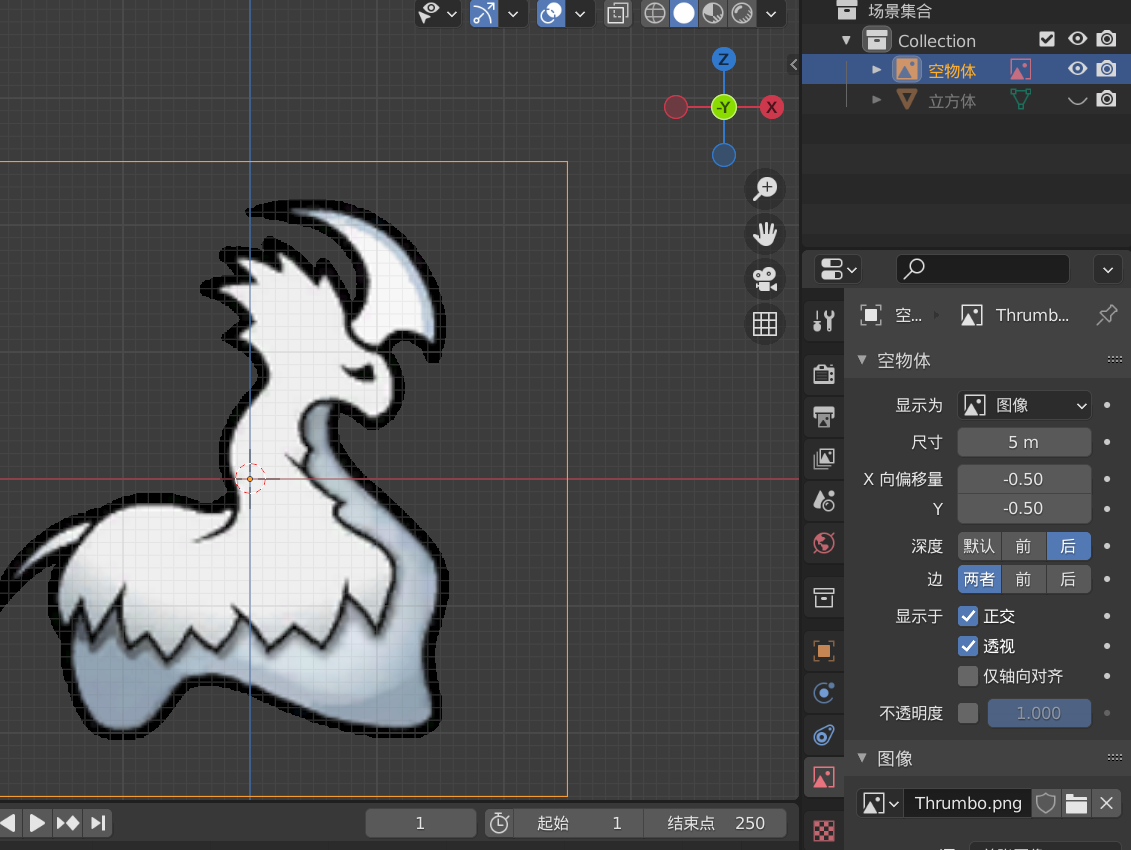The image size is (1131, 850).
Task: Click the X 向偏移量 -0.50 field
Action: click(x=1024, y=479)
